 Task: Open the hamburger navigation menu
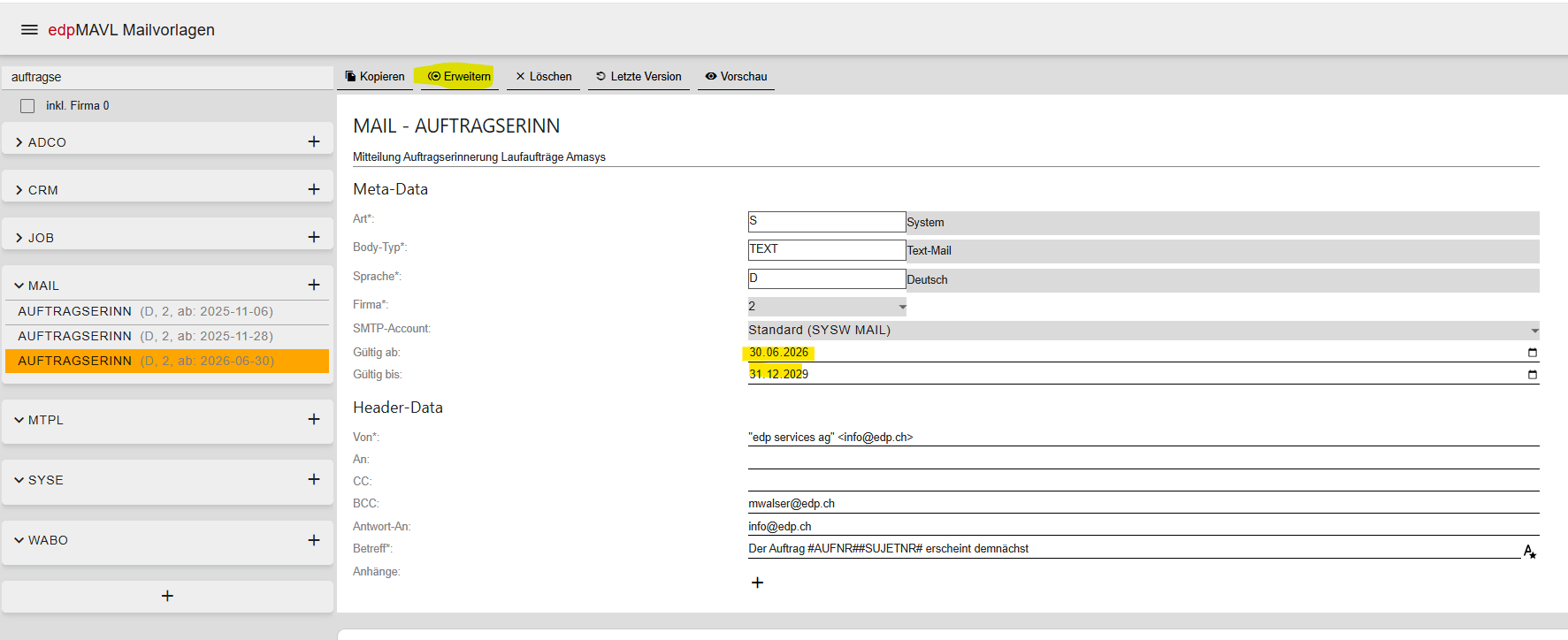[x=29, y=30]
